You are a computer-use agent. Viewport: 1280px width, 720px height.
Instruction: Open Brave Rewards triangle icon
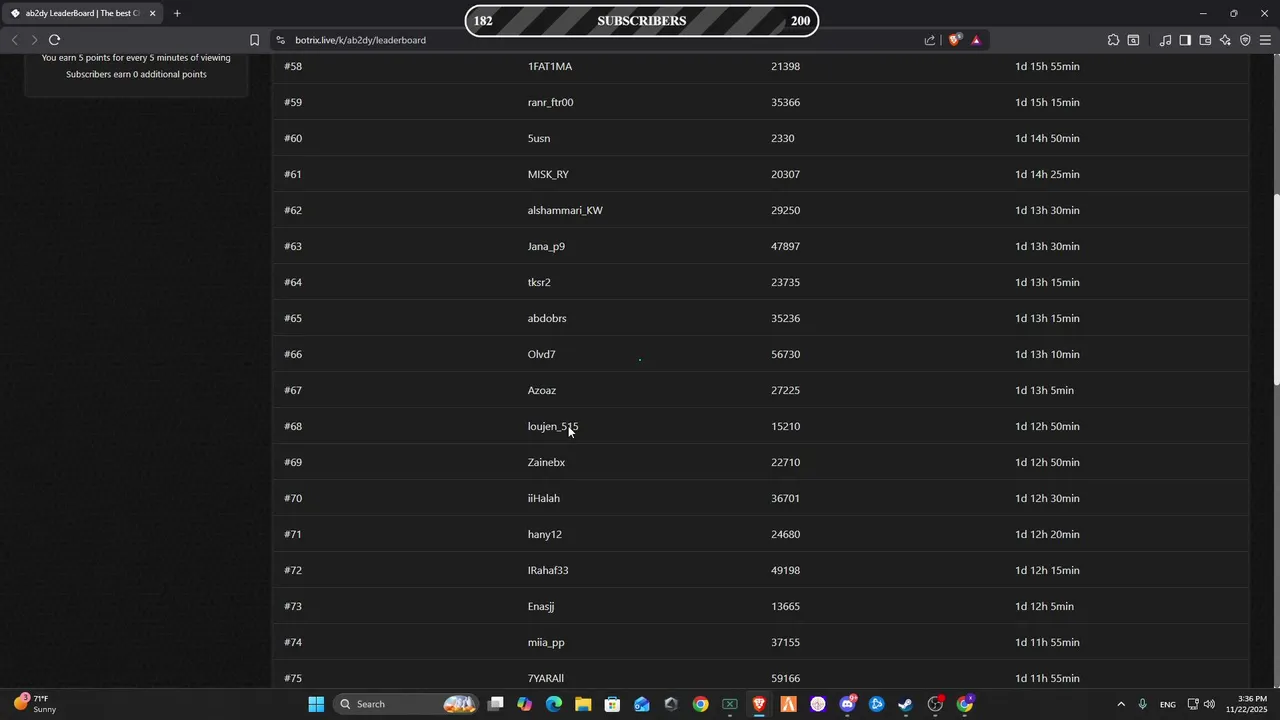(976, 40)
